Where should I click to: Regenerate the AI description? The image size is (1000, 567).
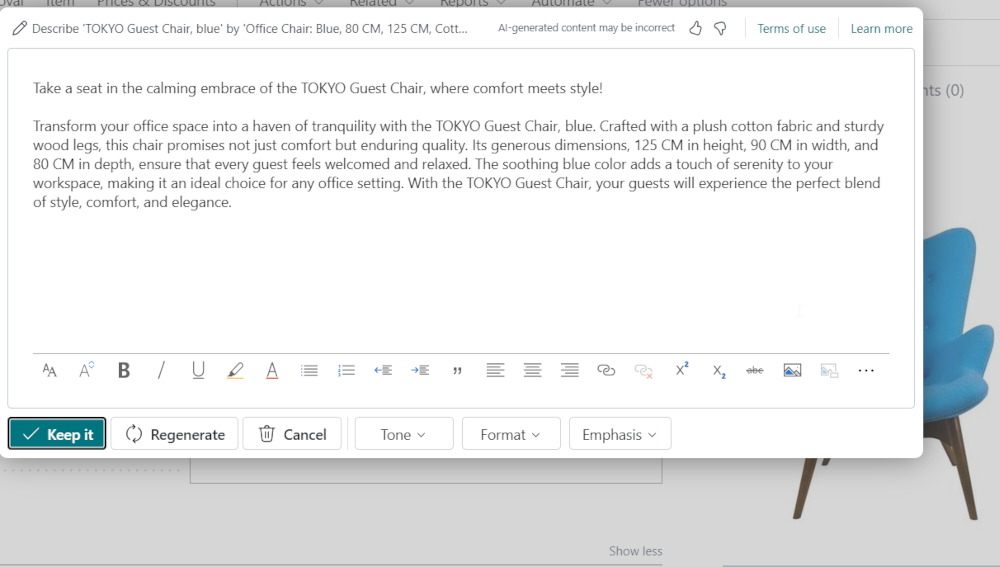(x=174, y=434)
